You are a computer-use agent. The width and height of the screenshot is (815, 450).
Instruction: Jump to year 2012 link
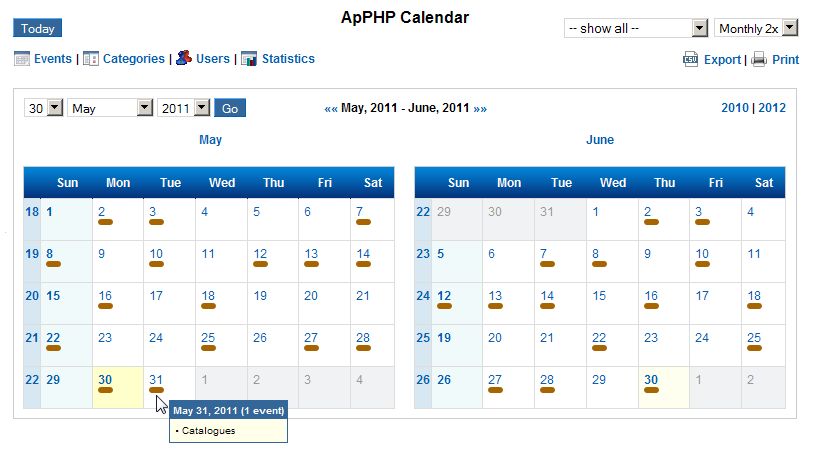(772, 108)
